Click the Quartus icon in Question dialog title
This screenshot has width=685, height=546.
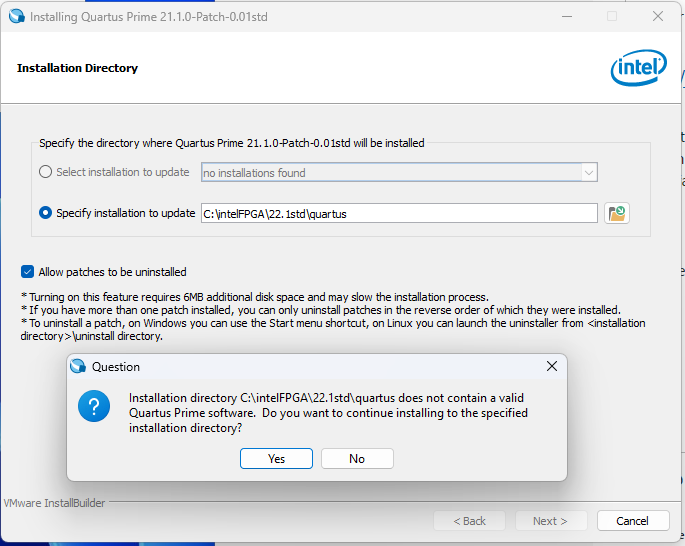click(78, 366)
